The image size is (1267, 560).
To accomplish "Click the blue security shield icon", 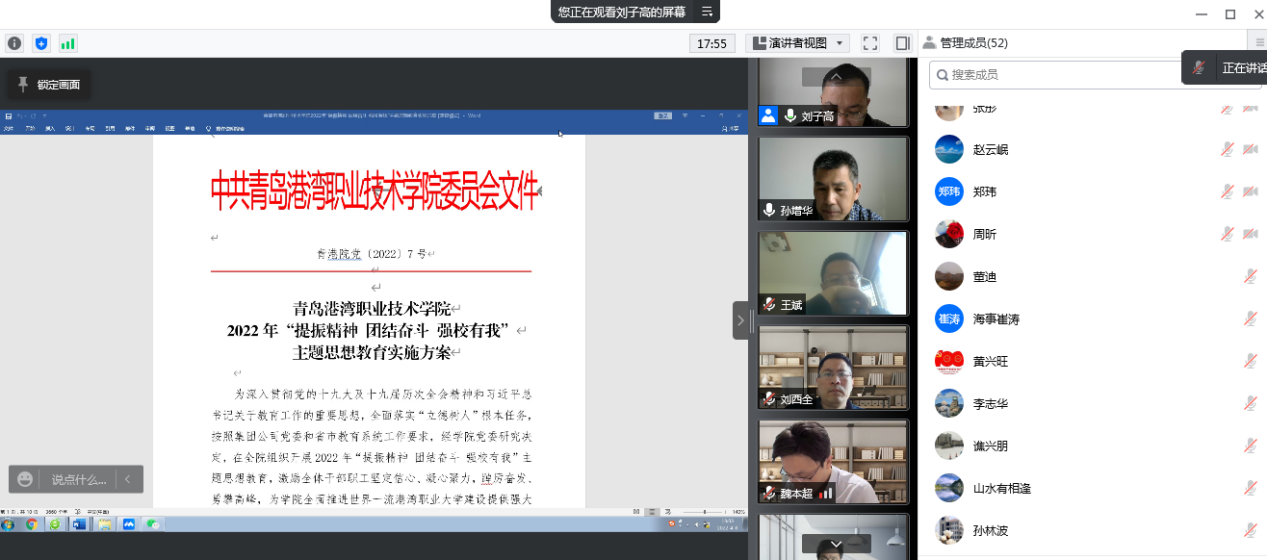I will [x=41, y=43].
